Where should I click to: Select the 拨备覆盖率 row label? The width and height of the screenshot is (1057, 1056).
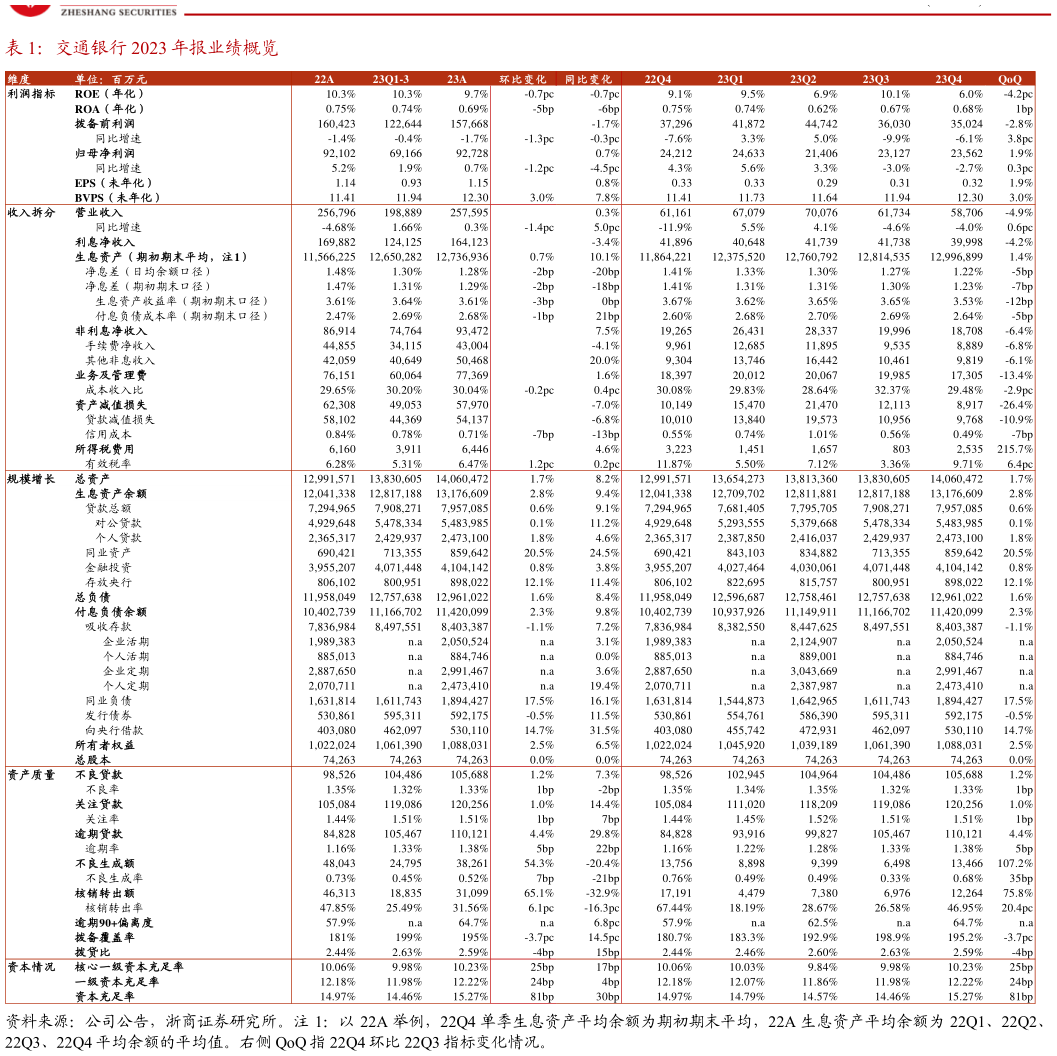(x=104, y=938)
